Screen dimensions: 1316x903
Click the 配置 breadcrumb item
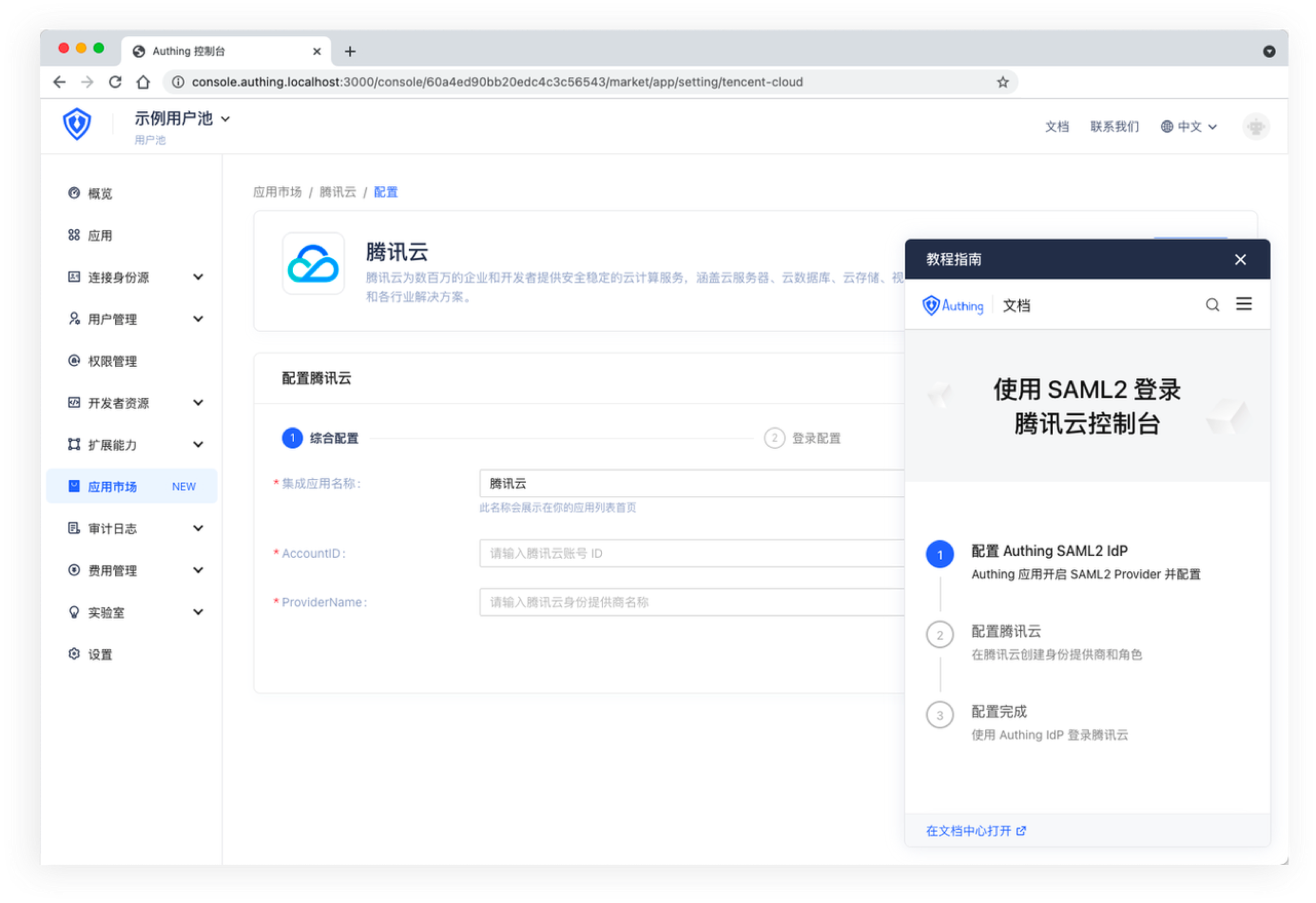click(386, 192)
